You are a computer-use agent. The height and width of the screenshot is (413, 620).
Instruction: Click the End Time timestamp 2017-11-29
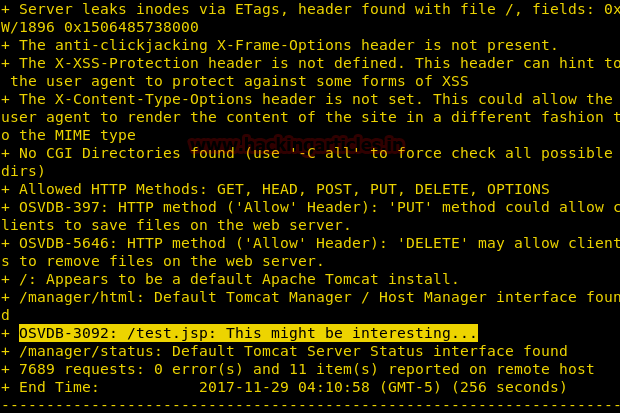tap(244, 387)
